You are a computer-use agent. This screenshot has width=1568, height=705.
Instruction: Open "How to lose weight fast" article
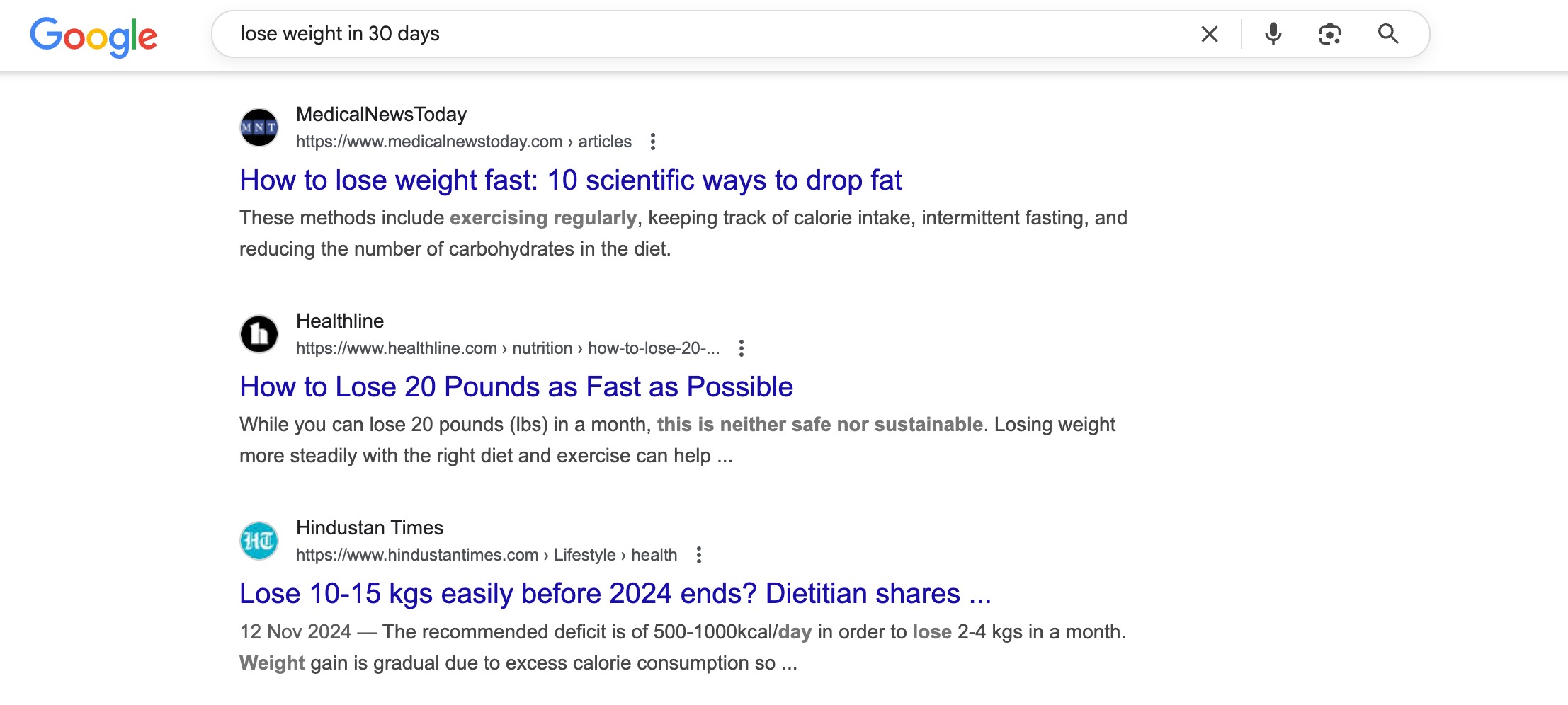[570, 180]
